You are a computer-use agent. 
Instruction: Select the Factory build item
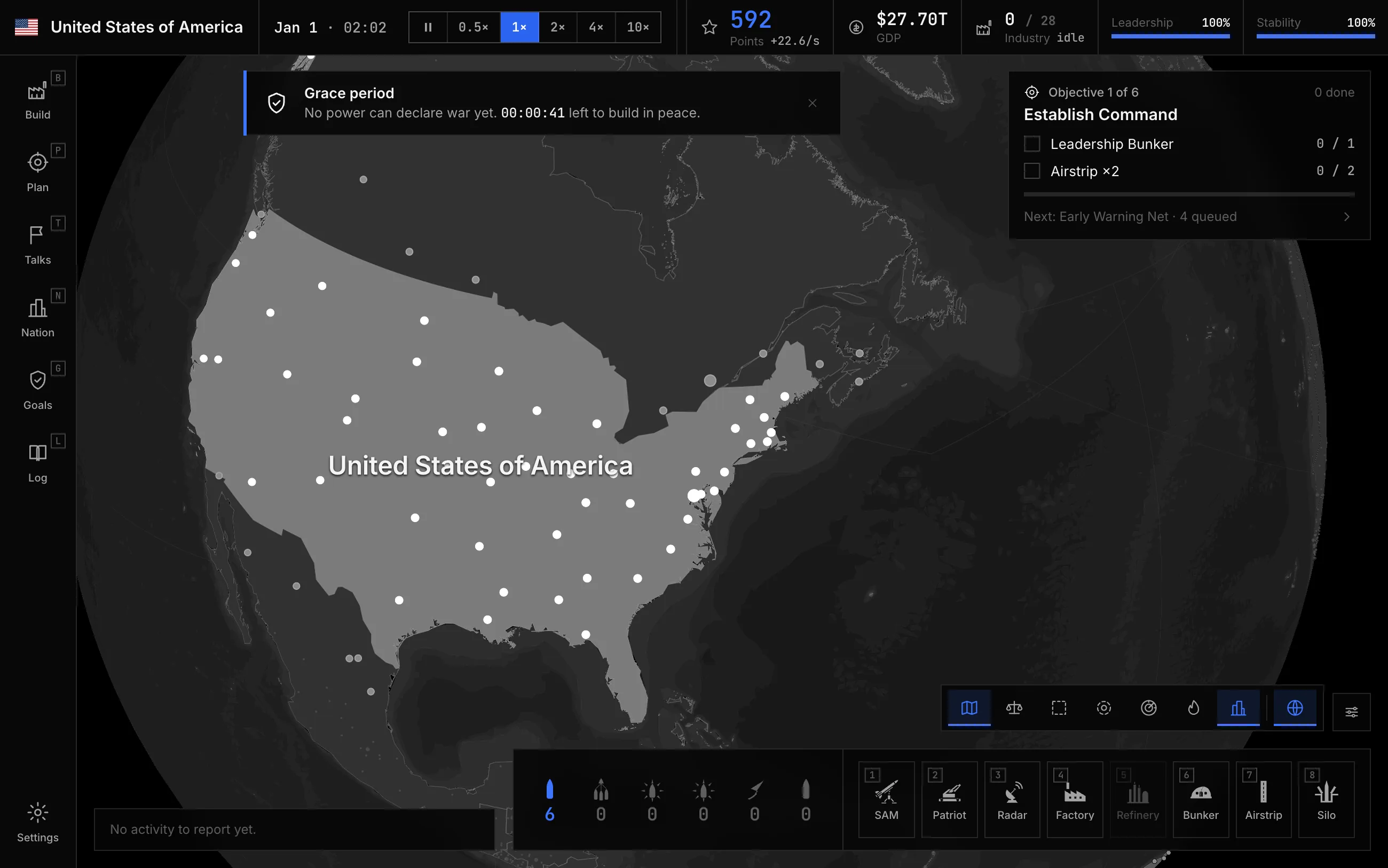click(1075, 800)
